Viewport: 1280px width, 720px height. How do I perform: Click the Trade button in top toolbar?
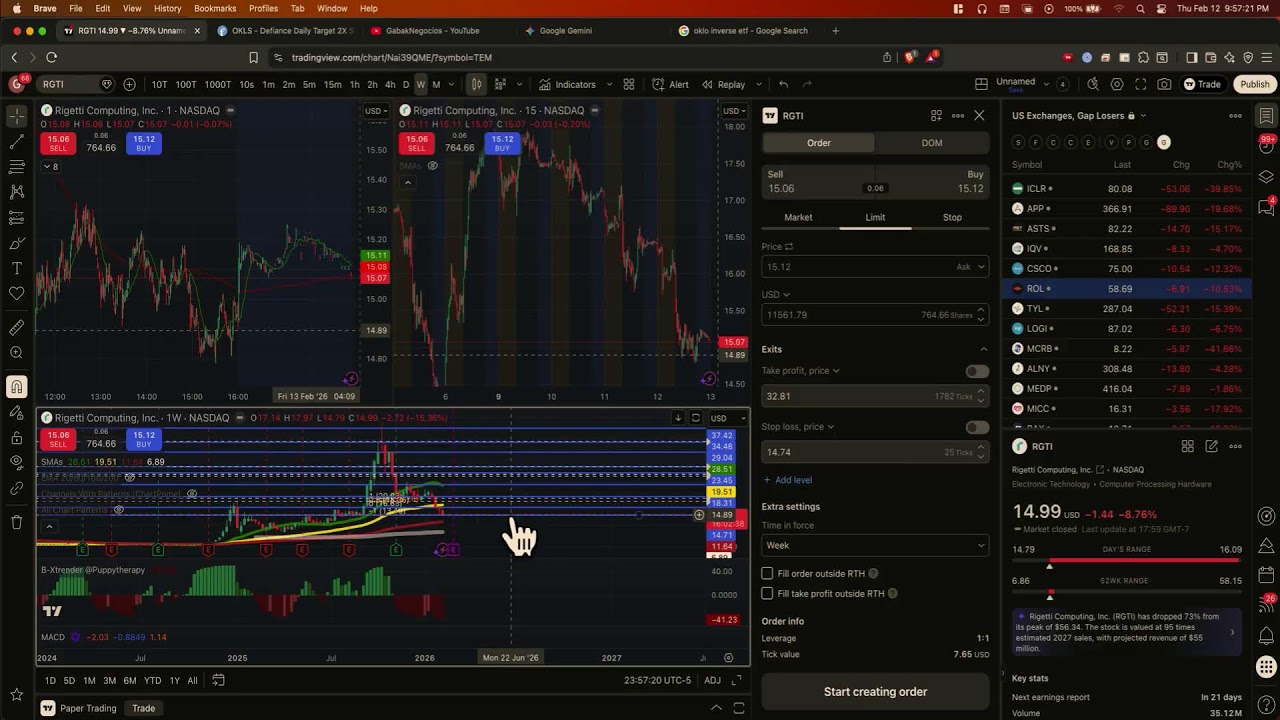[1202, 84]
